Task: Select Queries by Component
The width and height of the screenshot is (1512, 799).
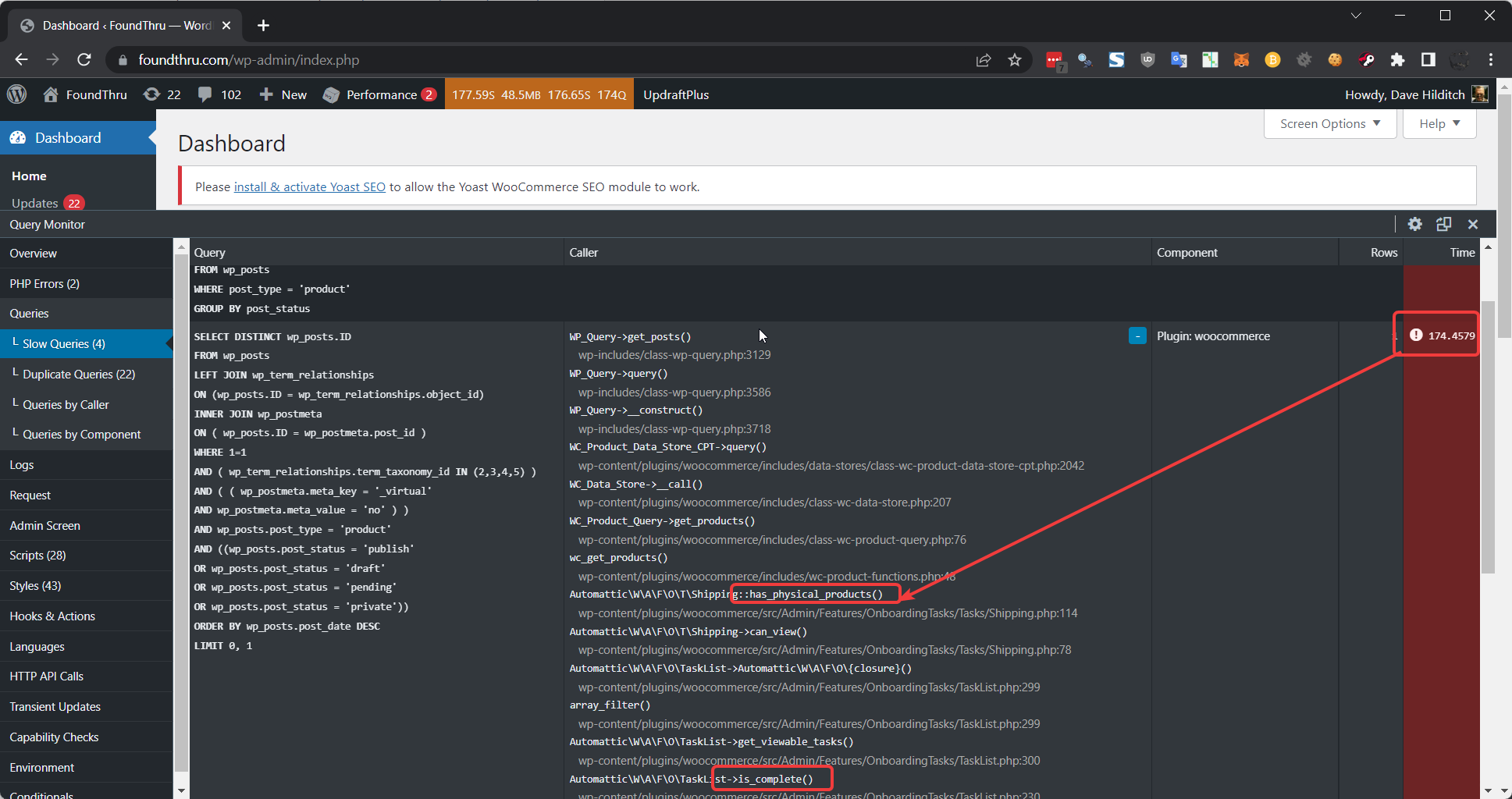Action: (86, 434)
